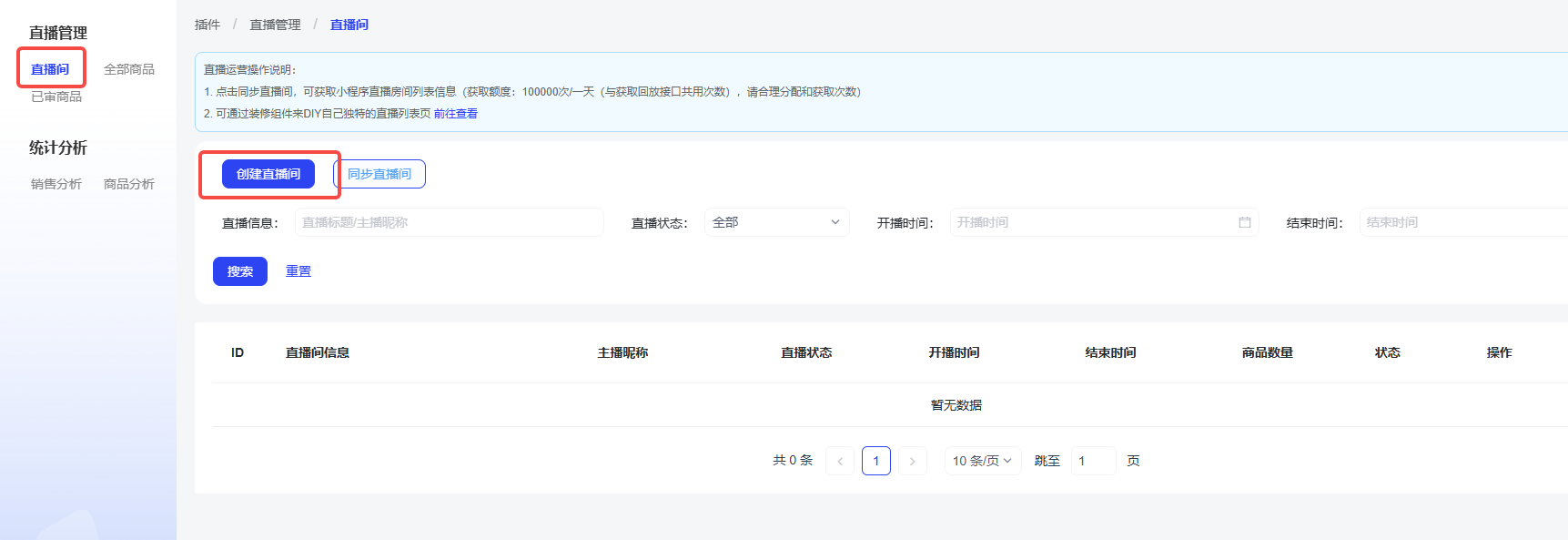This screenshot has width=1568, height=540.
Task: Click 直播管理 in the breadcrumb
Action: [x=275, y=25]
